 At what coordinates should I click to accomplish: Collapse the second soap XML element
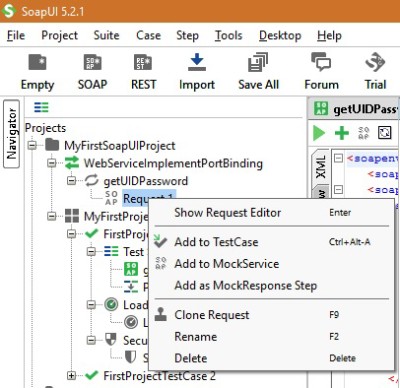pos(338,189)
